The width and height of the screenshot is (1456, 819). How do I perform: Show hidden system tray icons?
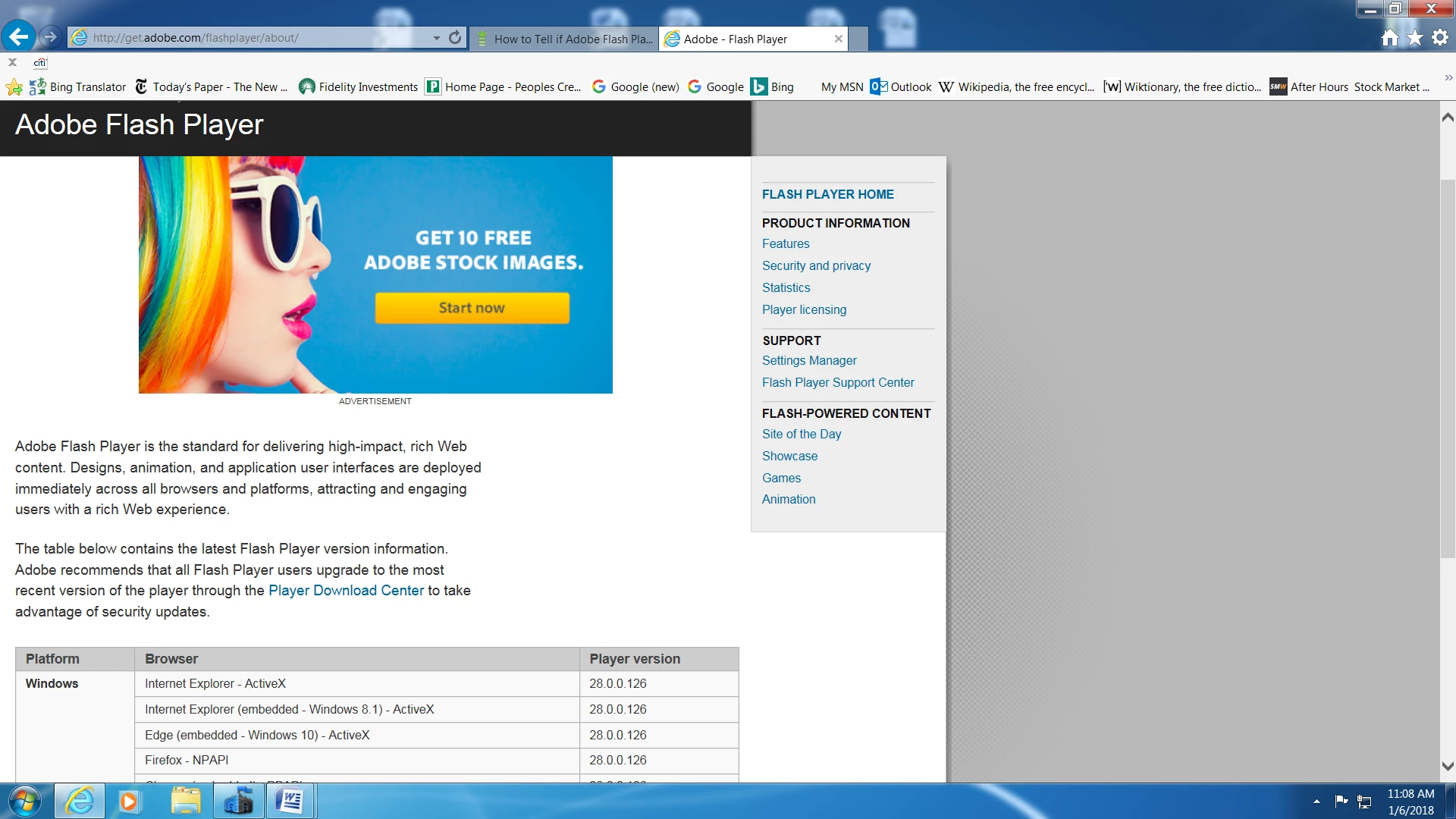click(x=1316, y=801)
